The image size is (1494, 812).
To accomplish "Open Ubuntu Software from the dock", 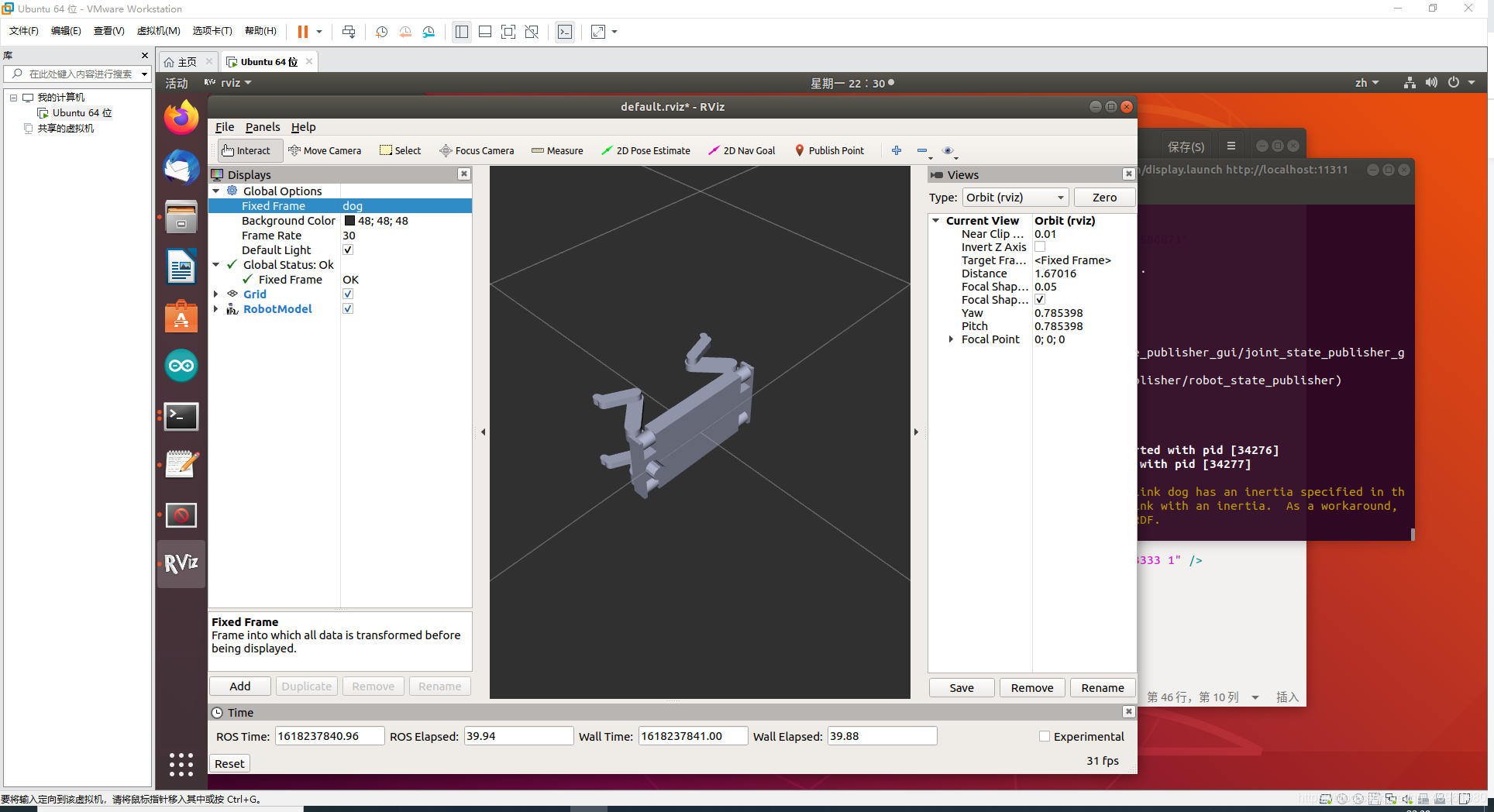I will (x=181, y=316).
